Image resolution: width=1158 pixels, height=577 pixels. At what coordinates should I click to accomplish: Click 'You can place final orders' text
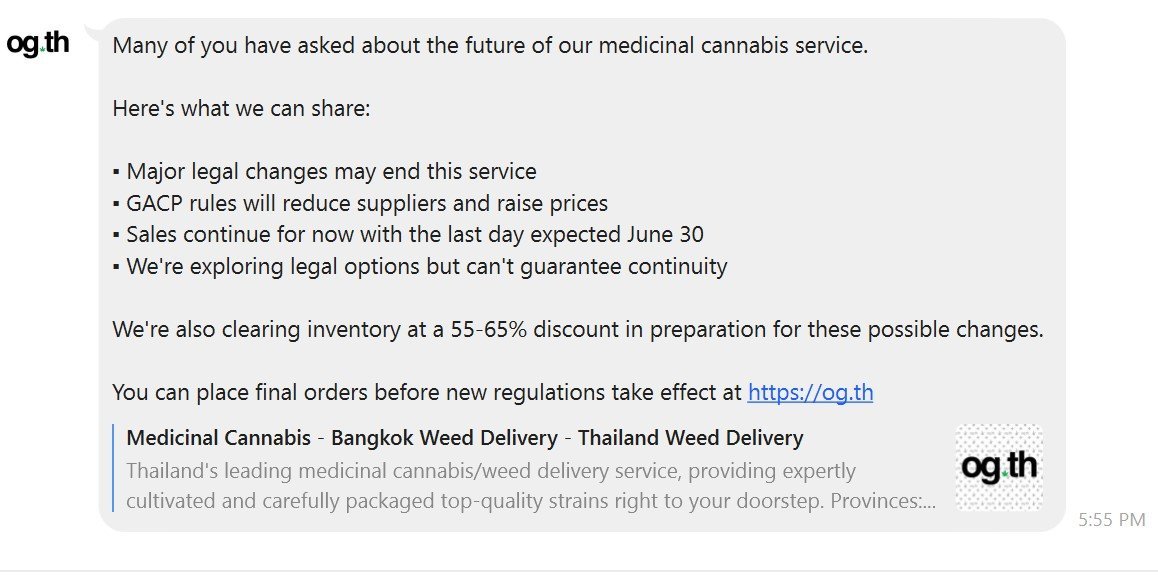pos(241,392)
